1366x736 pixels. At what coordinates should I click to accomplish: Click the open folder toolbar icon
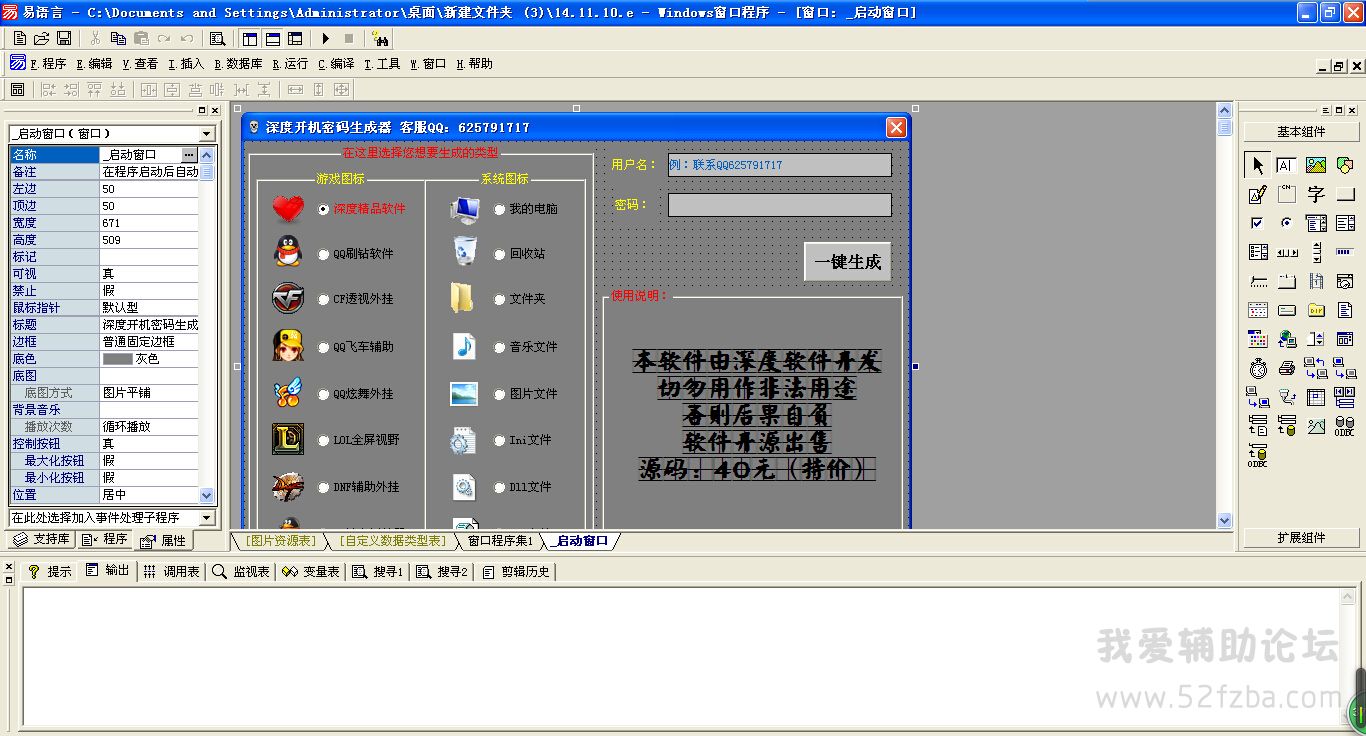(x=42, y=38)
